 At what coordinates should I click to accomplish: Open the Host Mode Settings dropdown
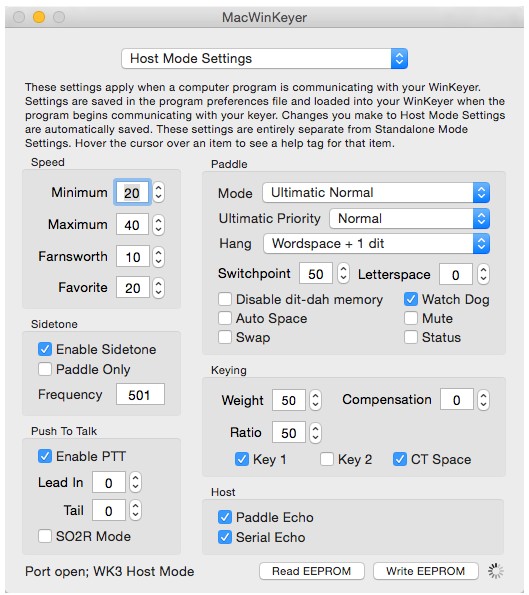264,58
